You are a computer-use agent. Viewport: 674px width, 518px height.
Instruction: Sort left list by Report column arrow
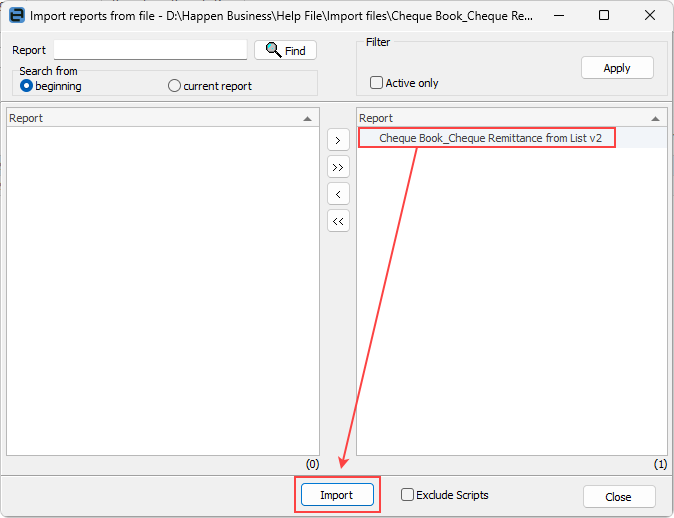pos(307,119)
